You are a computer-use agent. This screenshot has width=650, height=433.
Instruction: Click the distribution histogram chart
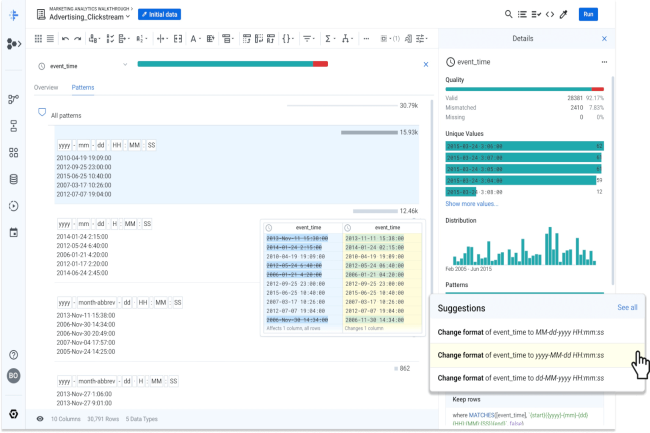tap(524, 246)
